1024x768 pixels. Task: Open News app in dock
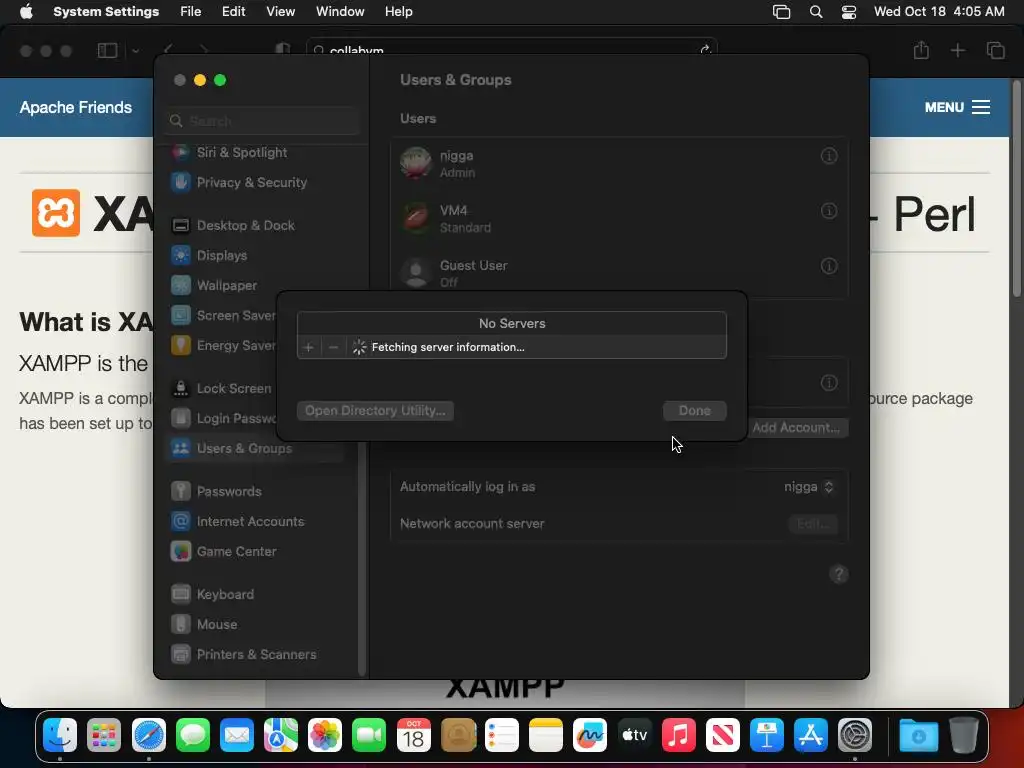coord(723,735)
